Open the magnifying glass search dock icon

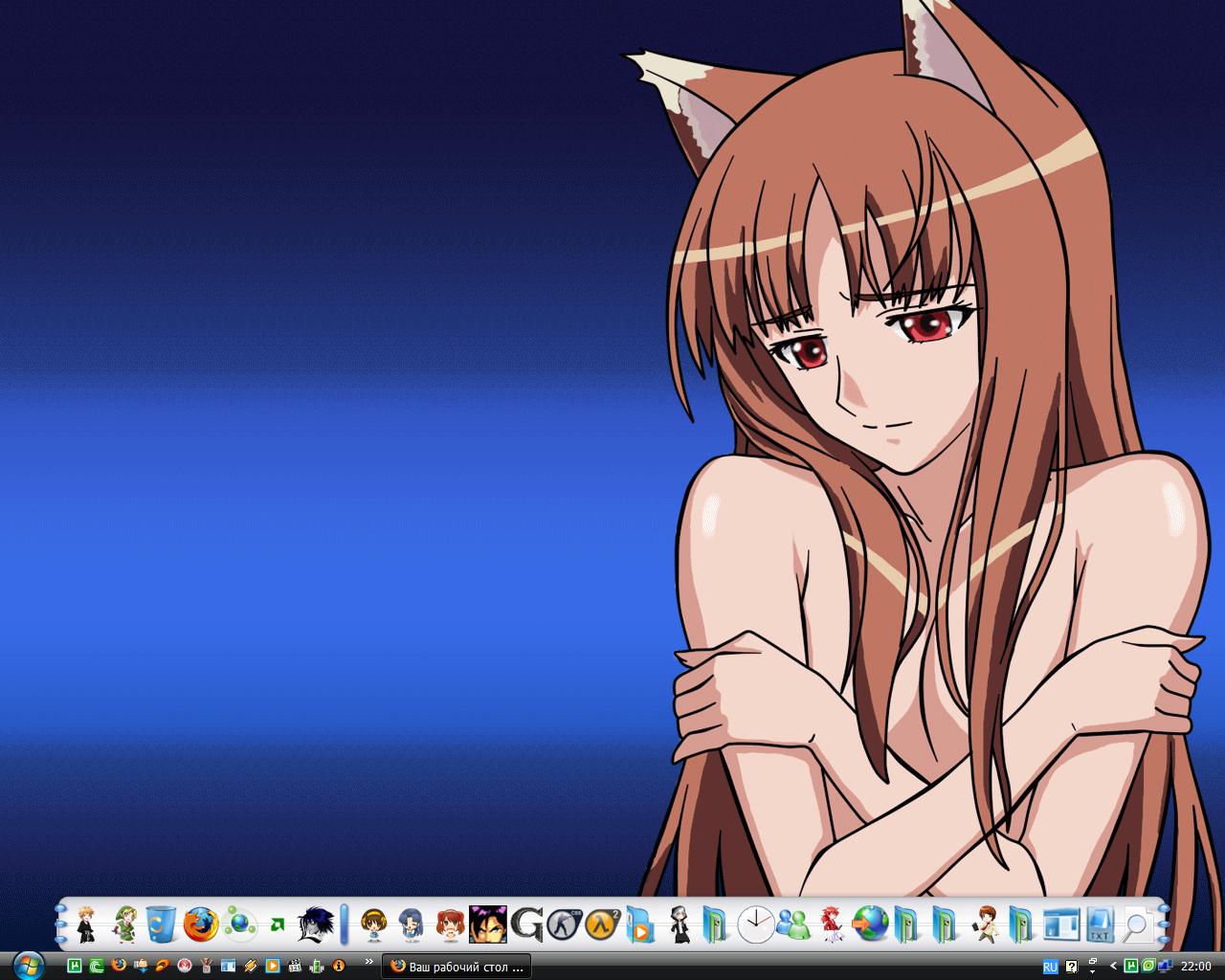(1137, 924)
